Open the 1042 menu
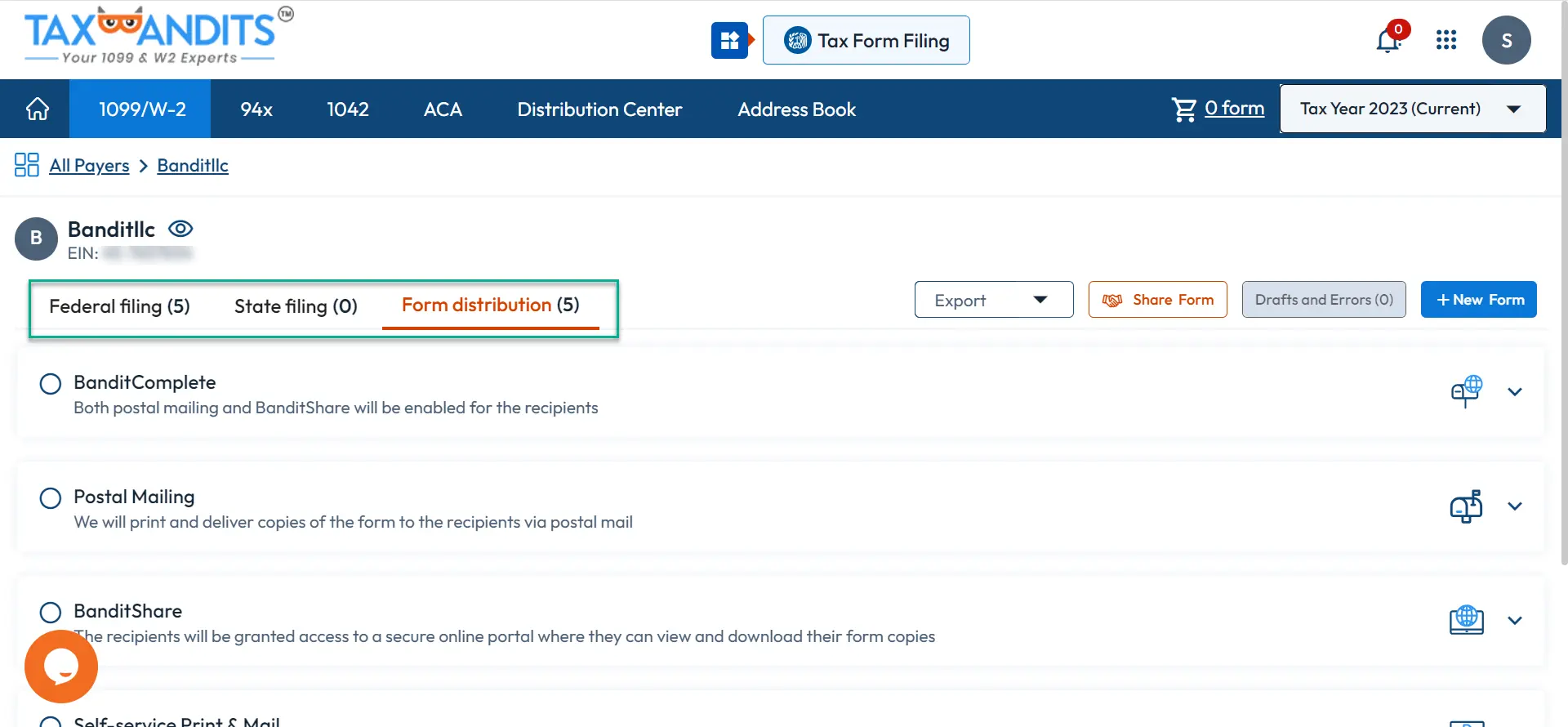Screen dimensions: 1568x727 (348, 109)
